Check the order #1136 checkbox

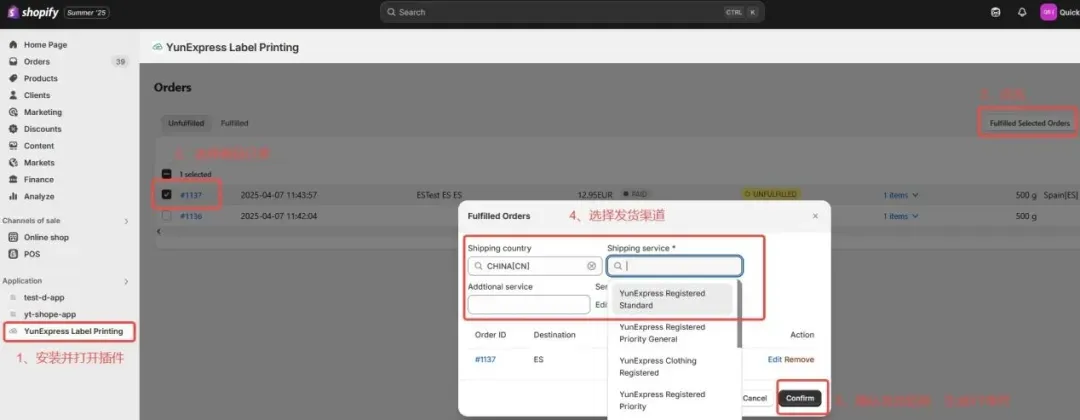166,216
